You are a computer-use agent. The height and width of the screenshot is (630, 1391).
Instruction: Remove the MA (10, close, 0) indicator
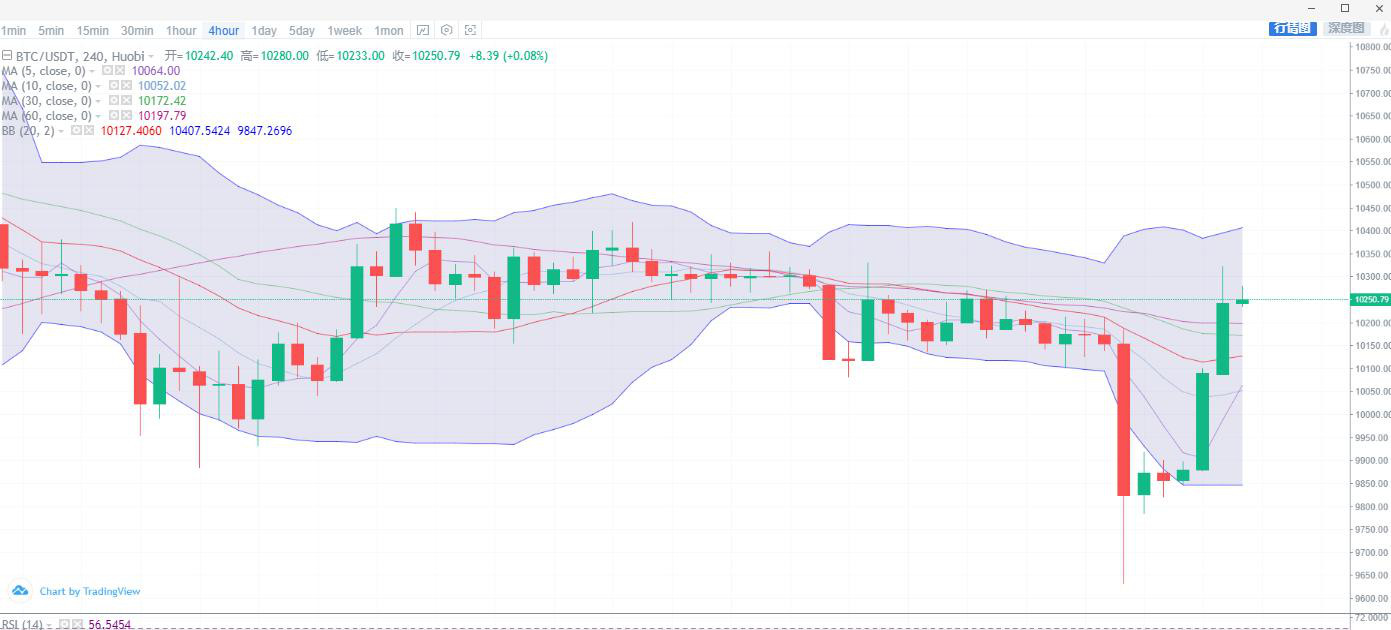127,86
